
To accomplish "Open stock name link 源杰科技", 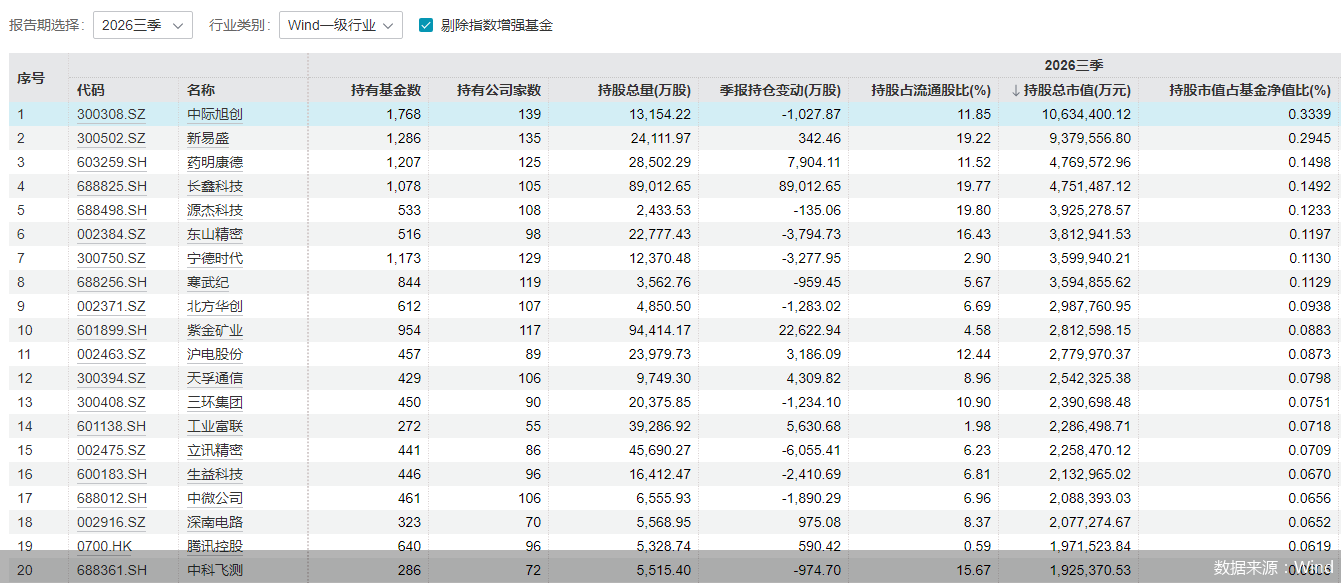I will tap(215, 210).
